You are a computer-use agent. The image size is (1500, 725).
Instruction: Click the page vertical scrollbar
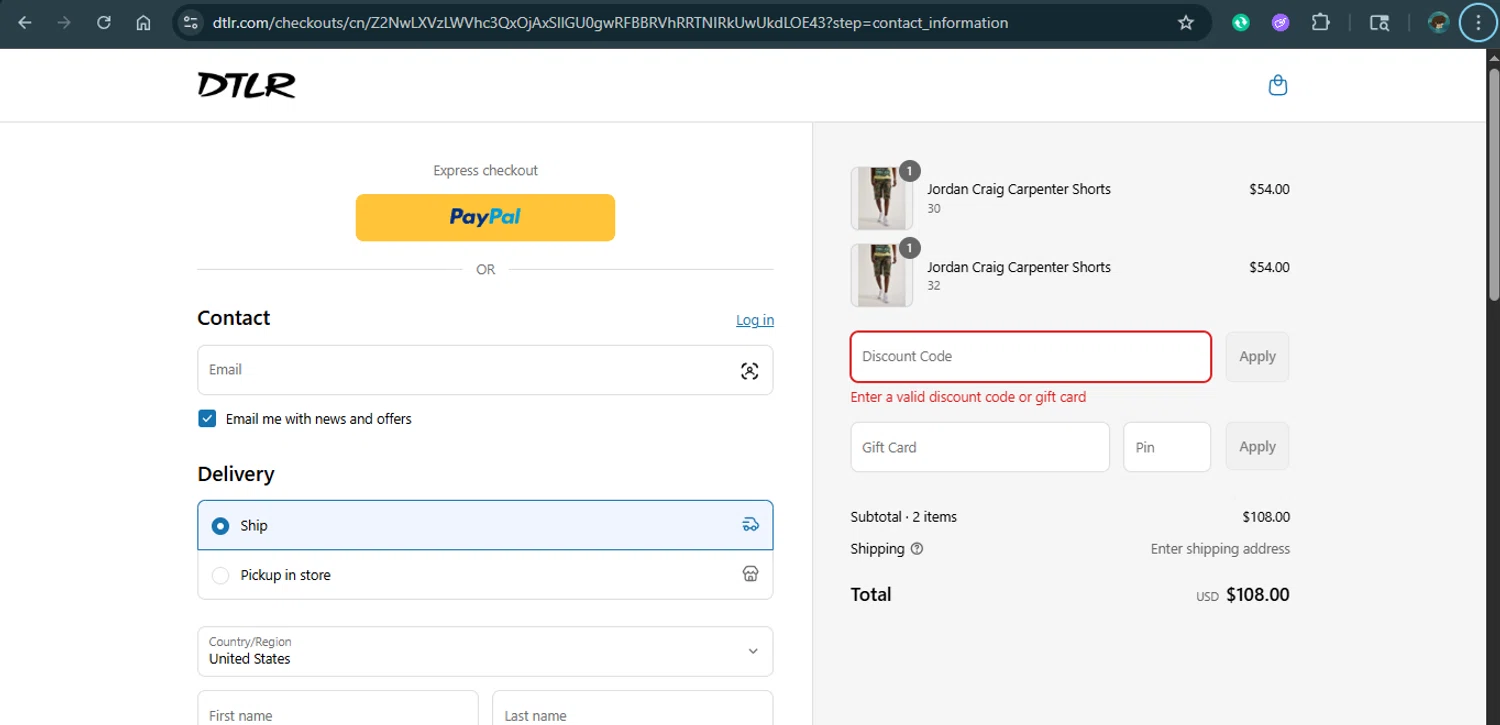pos(1494,185)
